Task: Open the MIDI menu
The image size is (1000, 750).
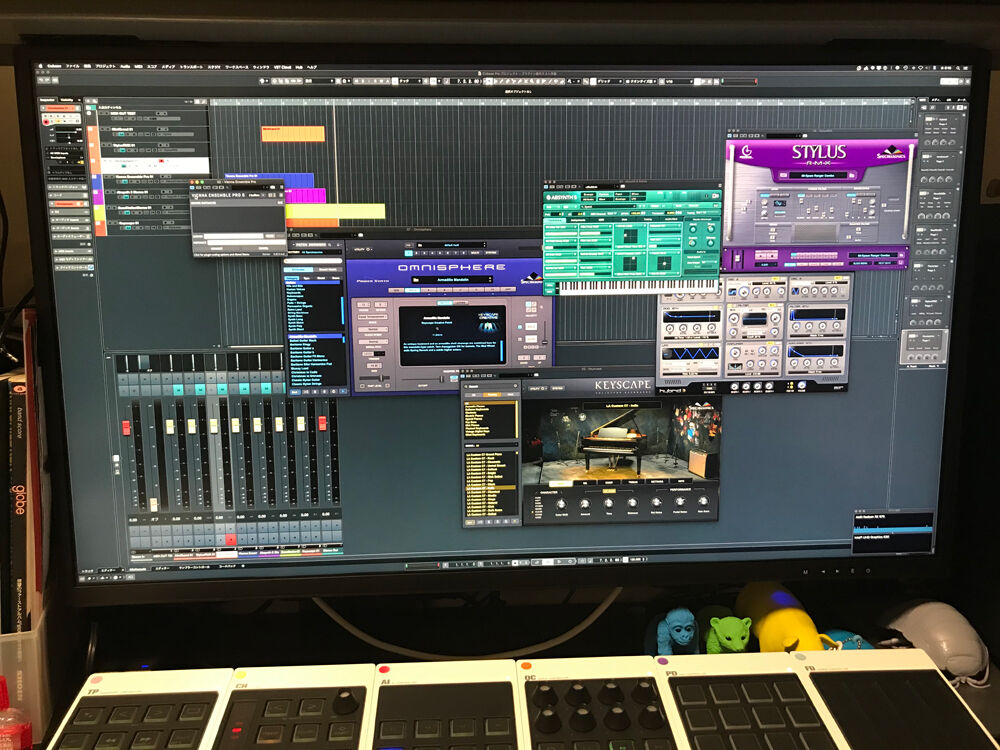Action: coord(138,66)
